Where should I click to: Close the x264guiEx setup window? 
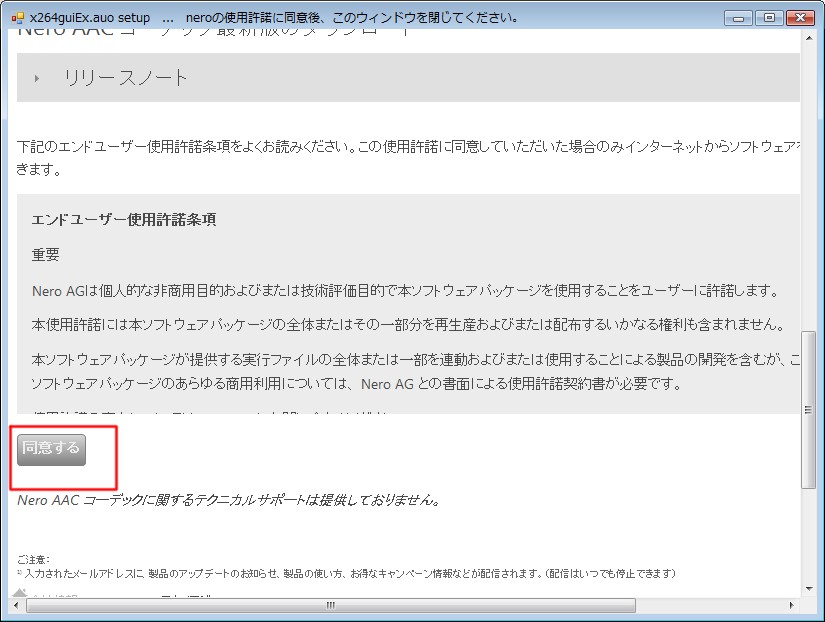799,17
